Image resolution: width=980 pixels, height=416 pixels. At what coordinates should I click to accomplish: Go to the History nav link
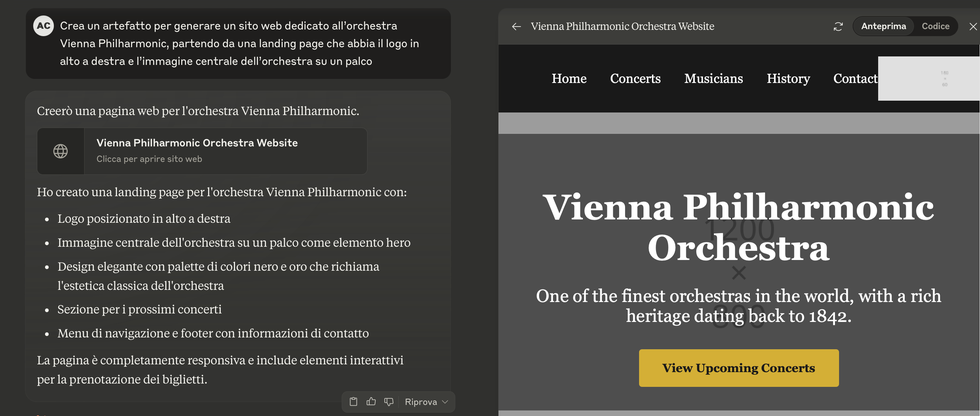pos(788,79)
